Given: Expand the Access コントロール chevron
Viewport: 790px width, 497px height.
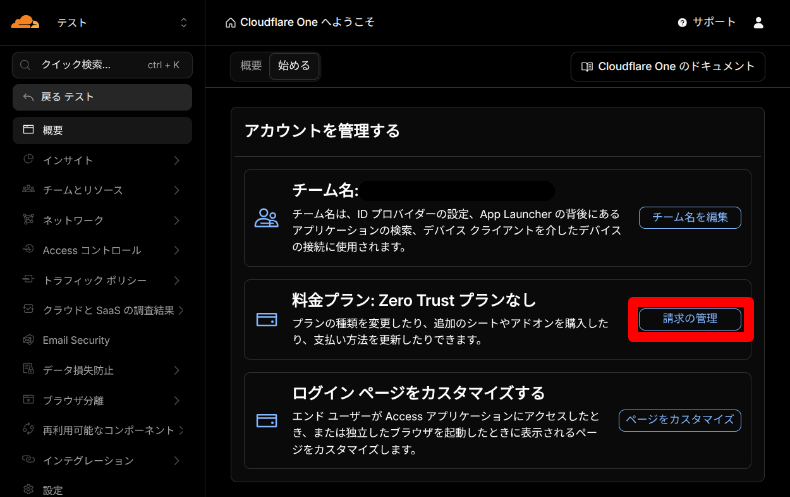Looking at the screenshot, I should coord(176,250).
